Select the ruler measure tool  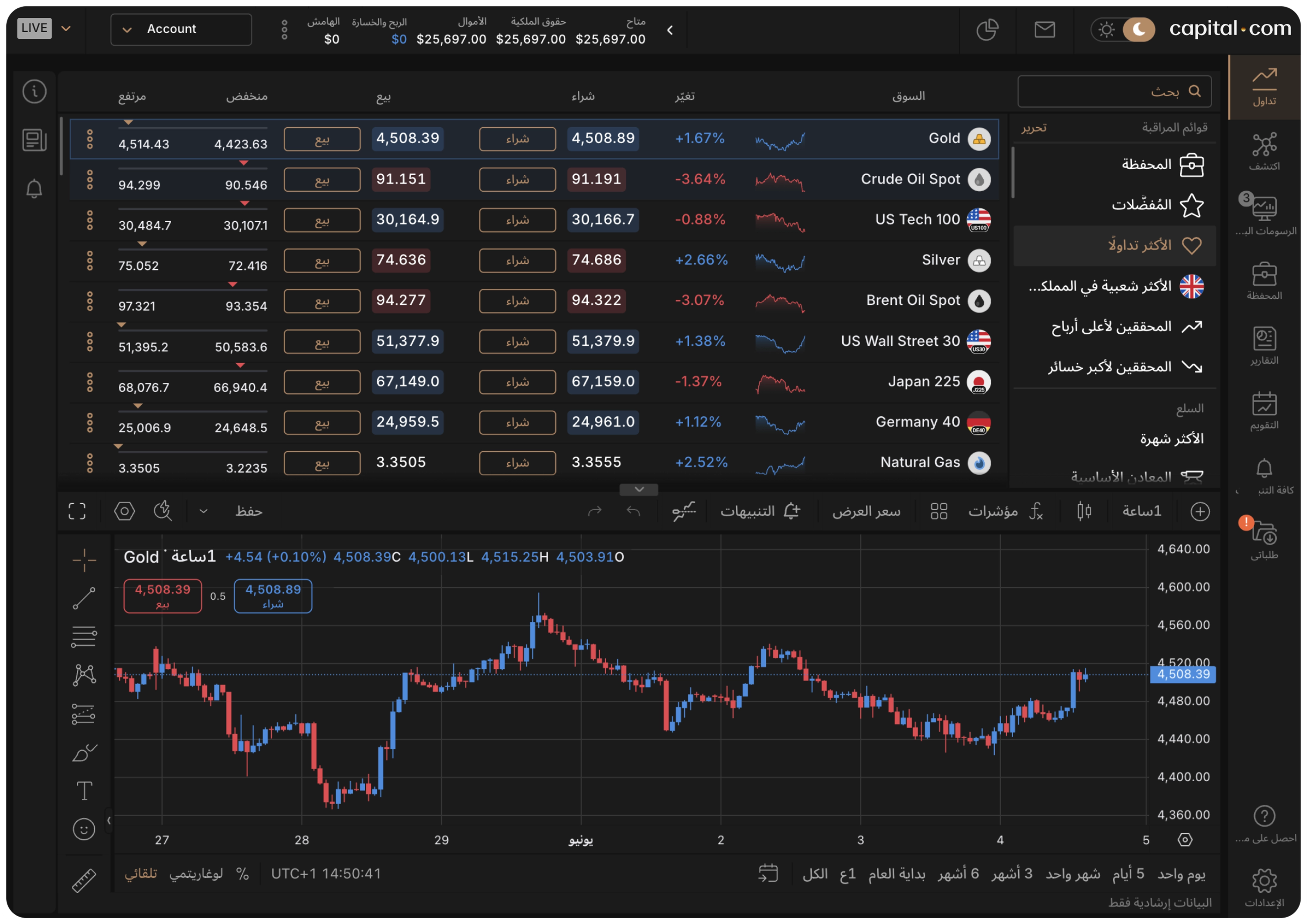point(84,880)
